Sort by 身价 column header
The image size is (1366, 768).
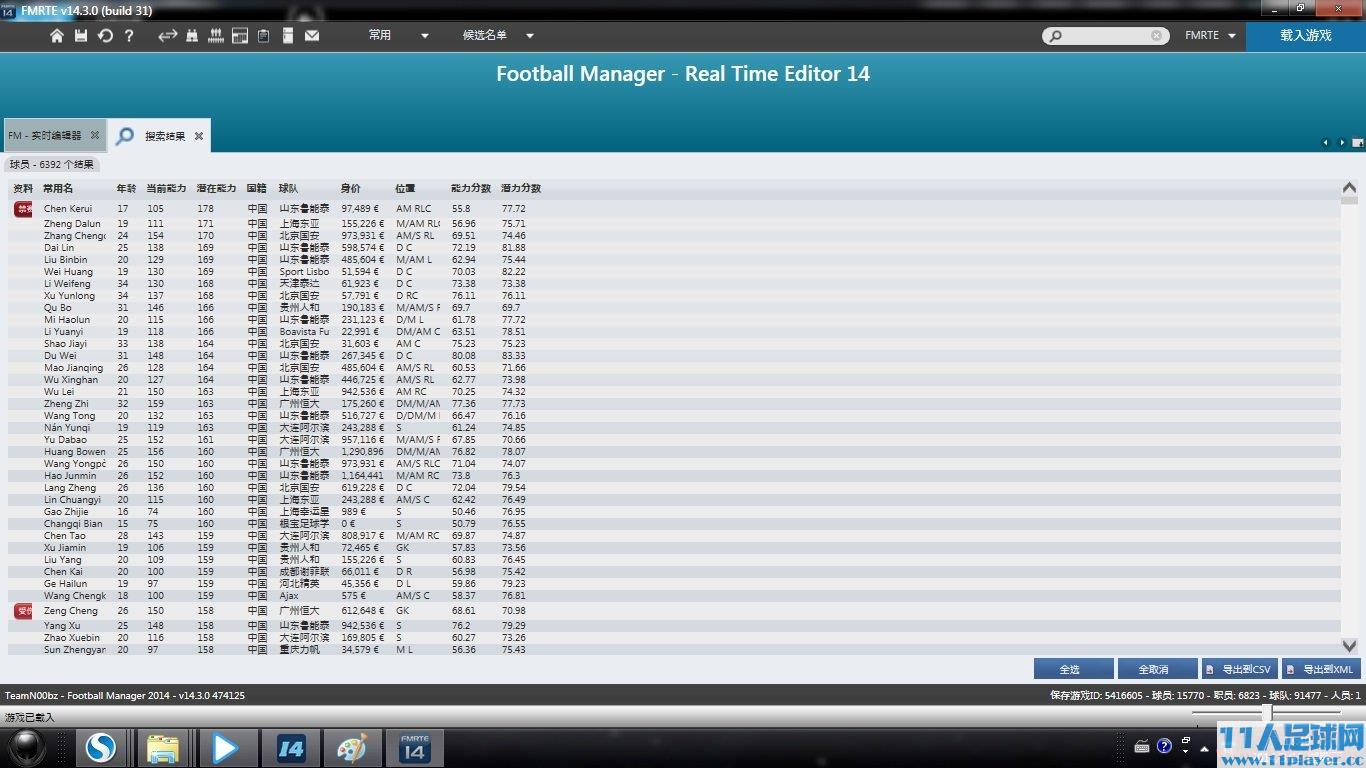351,188
